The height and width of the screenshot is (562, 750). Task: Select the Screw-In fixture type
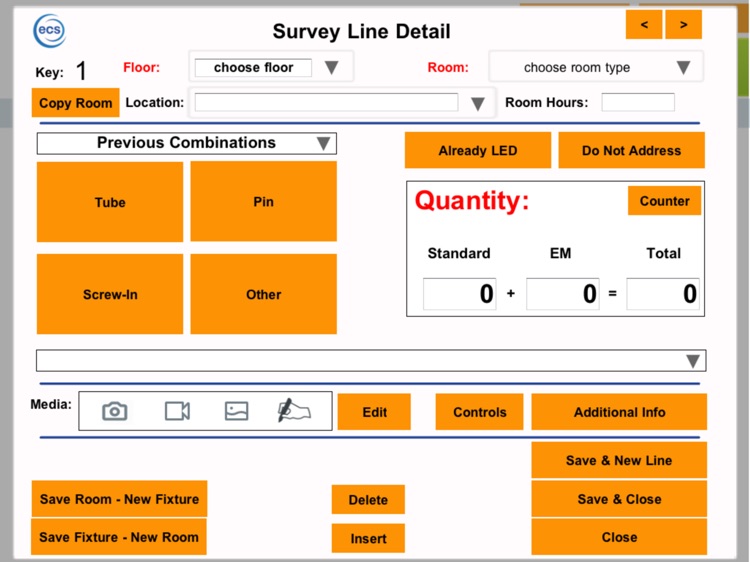tap(110, 294)
